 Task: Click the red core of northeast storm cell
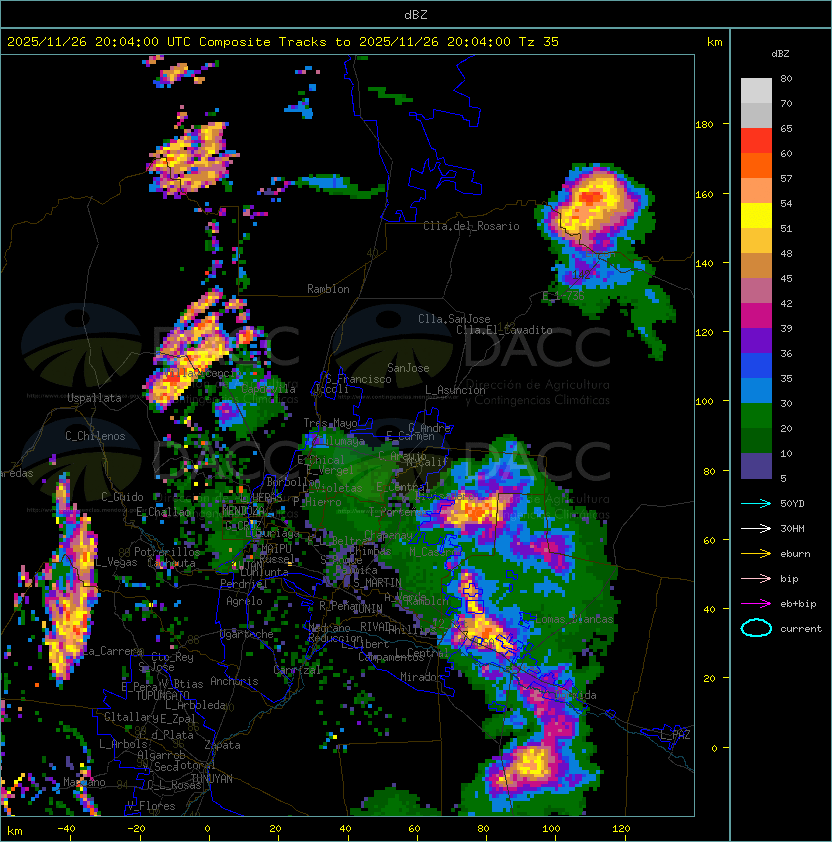click(x=591, y=198)
